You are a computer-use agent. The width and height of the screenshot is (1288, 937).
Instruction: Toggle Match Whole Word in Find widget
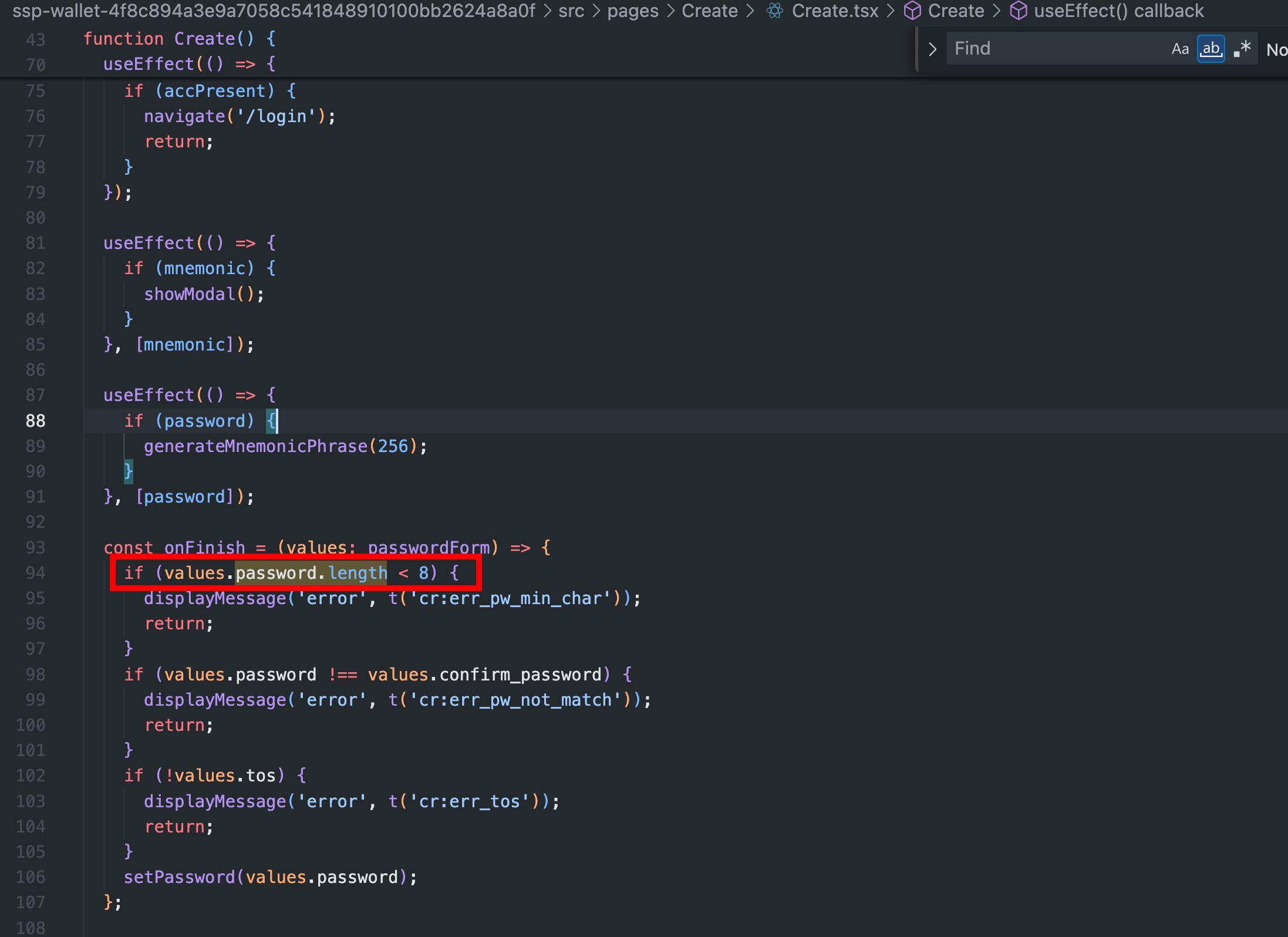tap(1211, 49)
